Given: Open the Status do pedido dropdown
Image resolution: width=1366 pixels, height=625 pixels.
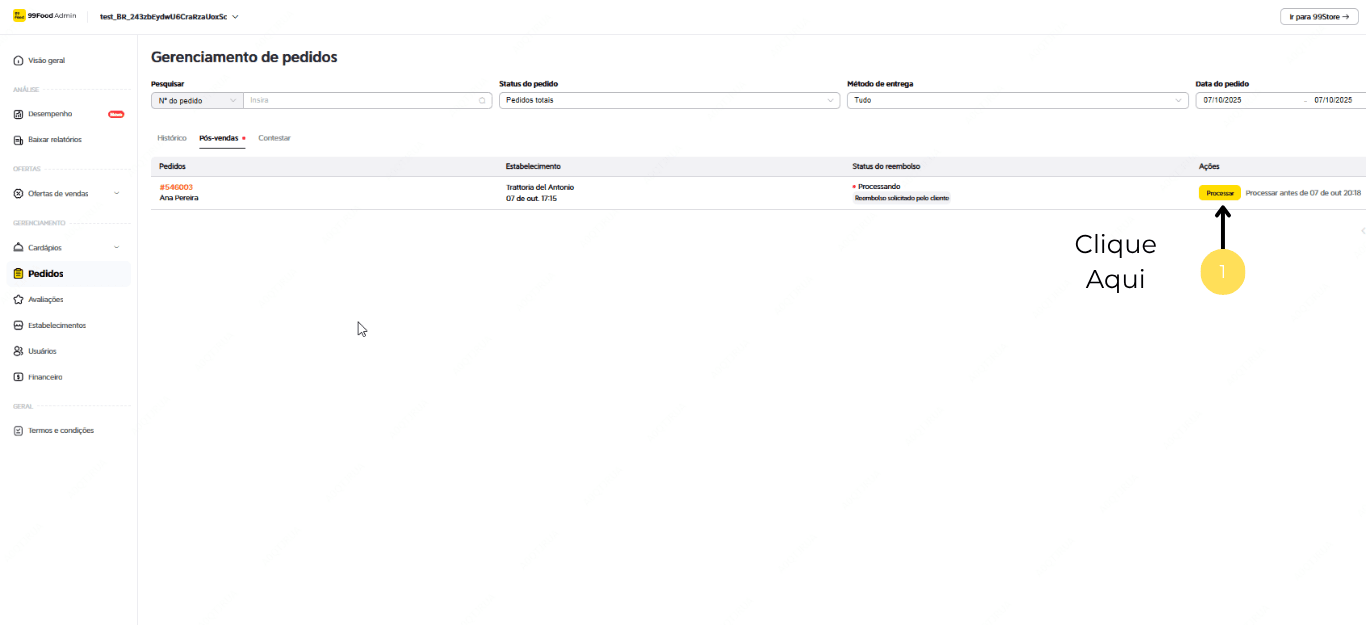Looking at the screenshot, I should point(669,100).
